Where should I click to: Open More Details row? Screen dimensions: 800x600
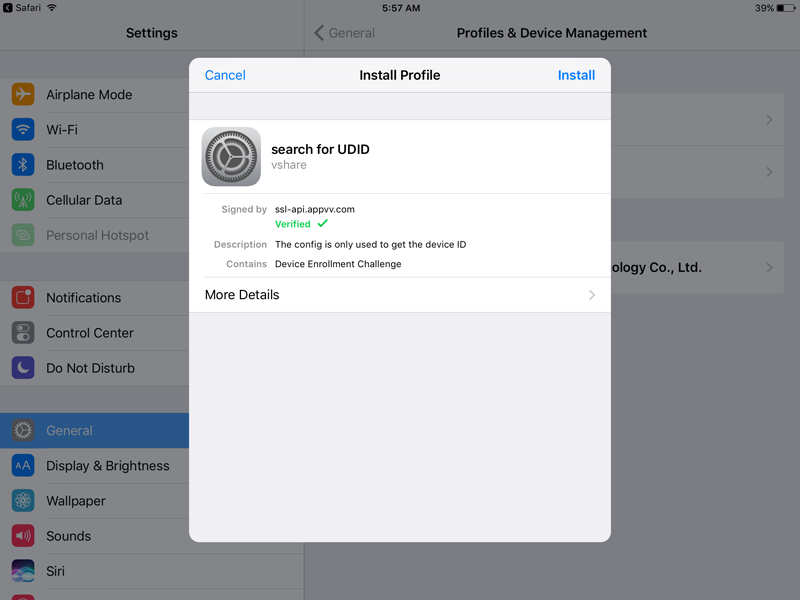coord(399,295)
